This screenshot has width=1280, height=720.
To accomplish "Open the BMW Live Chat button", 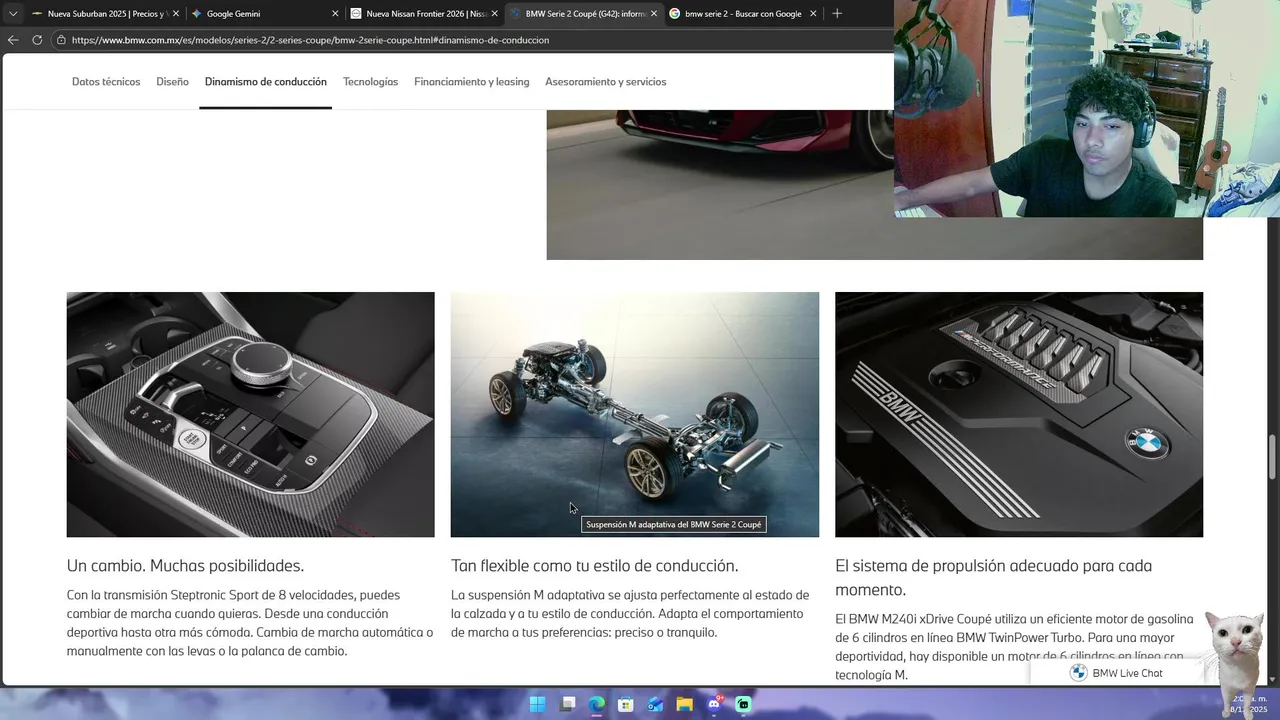I will [1118, 673].
